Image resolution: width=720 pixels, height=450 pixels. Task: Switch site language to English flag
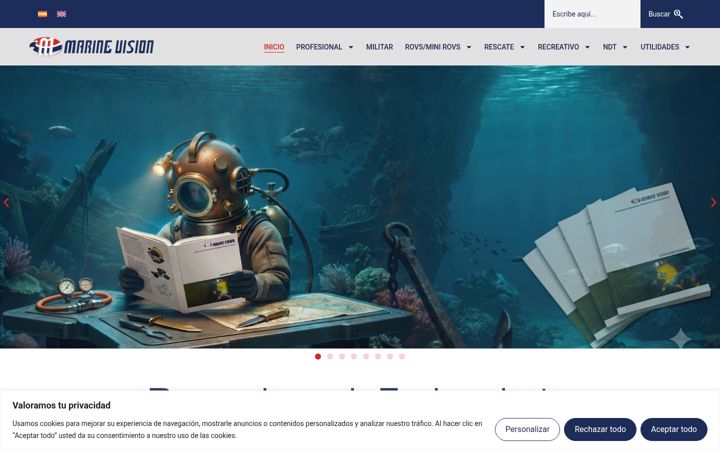click(62, 14)
